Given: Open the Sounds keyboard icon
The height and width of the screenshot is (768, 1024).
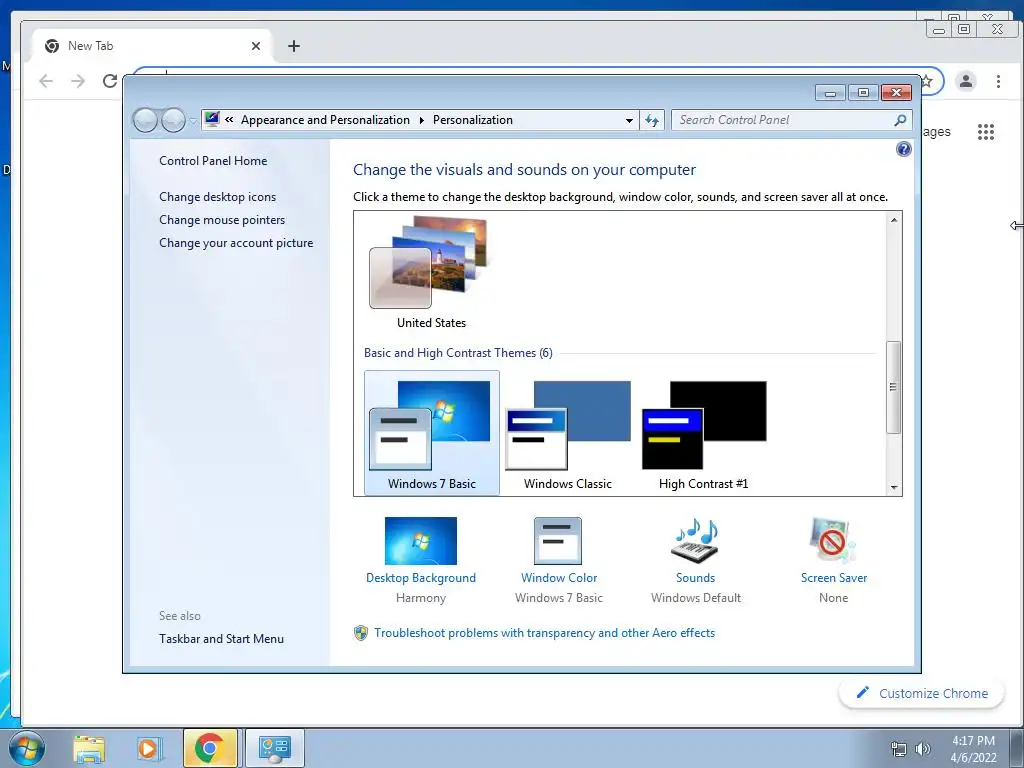Looking at the screenshot, I should [x=695, y=541].
